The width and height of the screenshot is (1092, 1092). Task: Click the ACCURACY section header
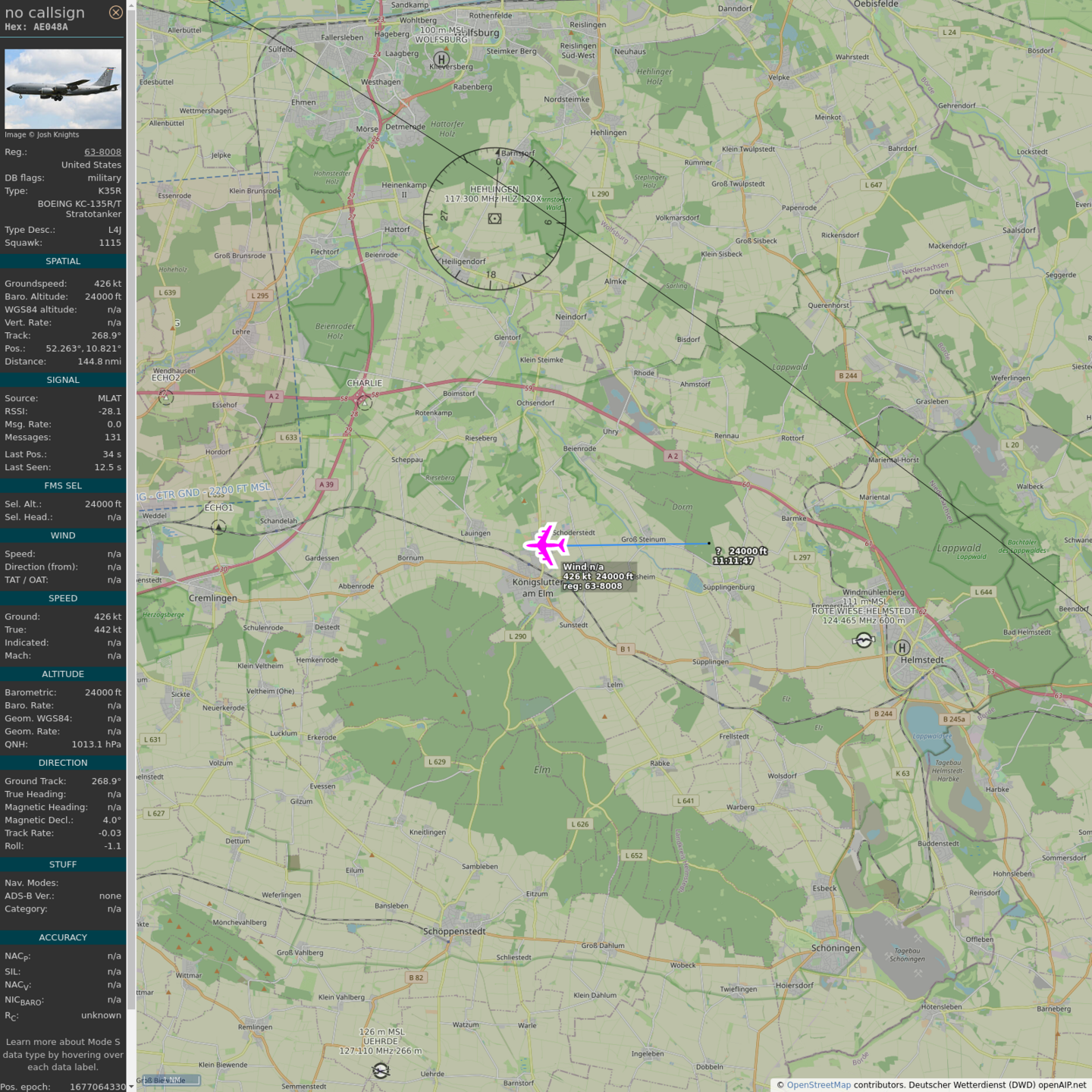click(63, 937)
